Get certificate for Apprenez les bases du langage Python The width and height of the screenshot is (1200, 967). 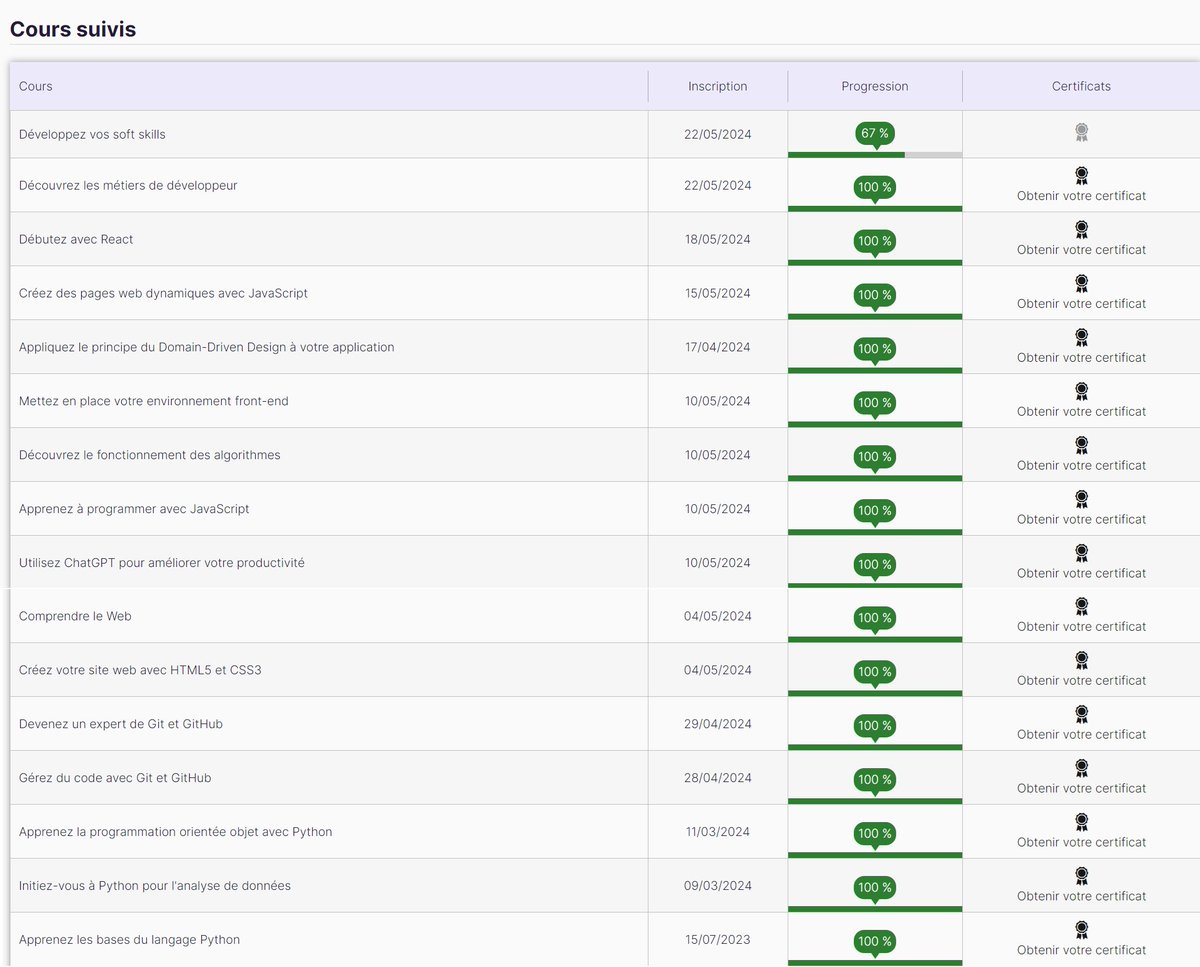[1081, 950]
